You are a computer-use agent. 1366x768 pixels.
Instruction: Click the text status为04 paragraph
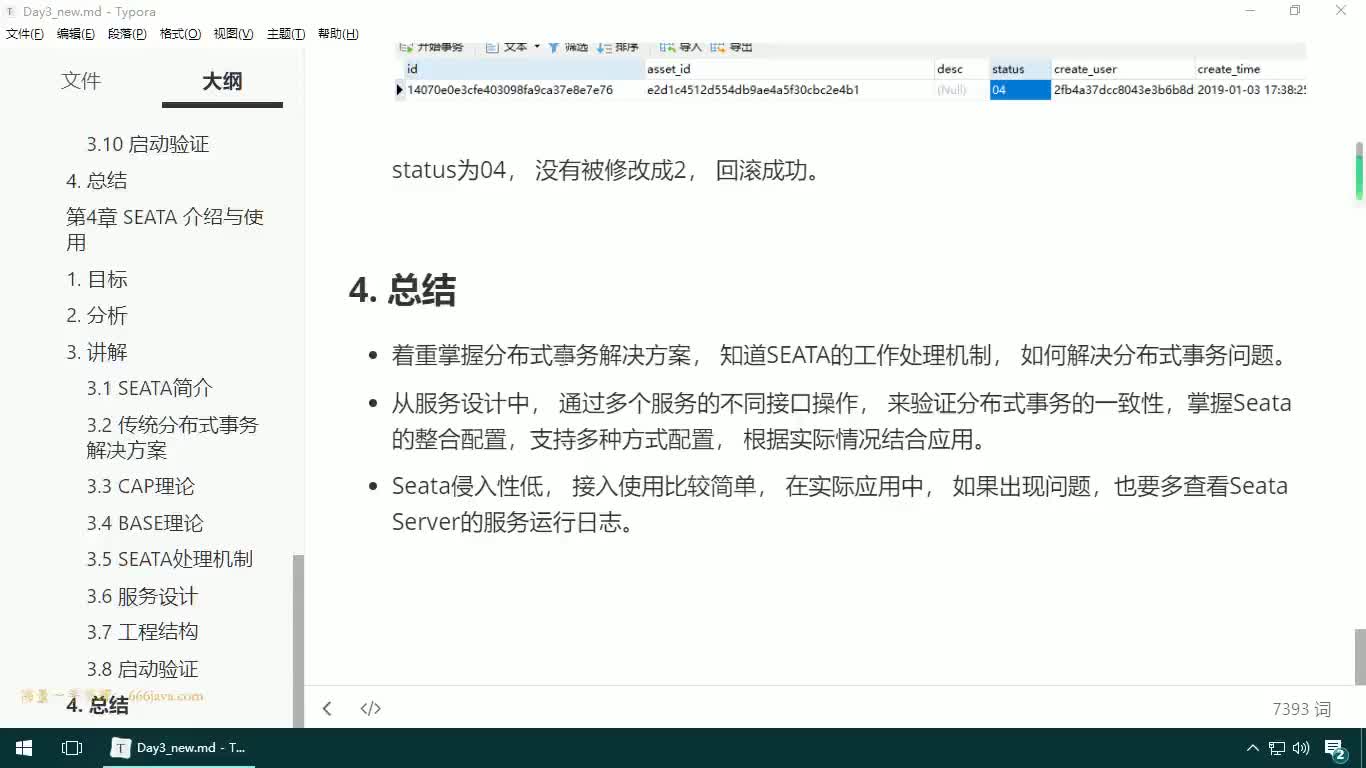606,170
